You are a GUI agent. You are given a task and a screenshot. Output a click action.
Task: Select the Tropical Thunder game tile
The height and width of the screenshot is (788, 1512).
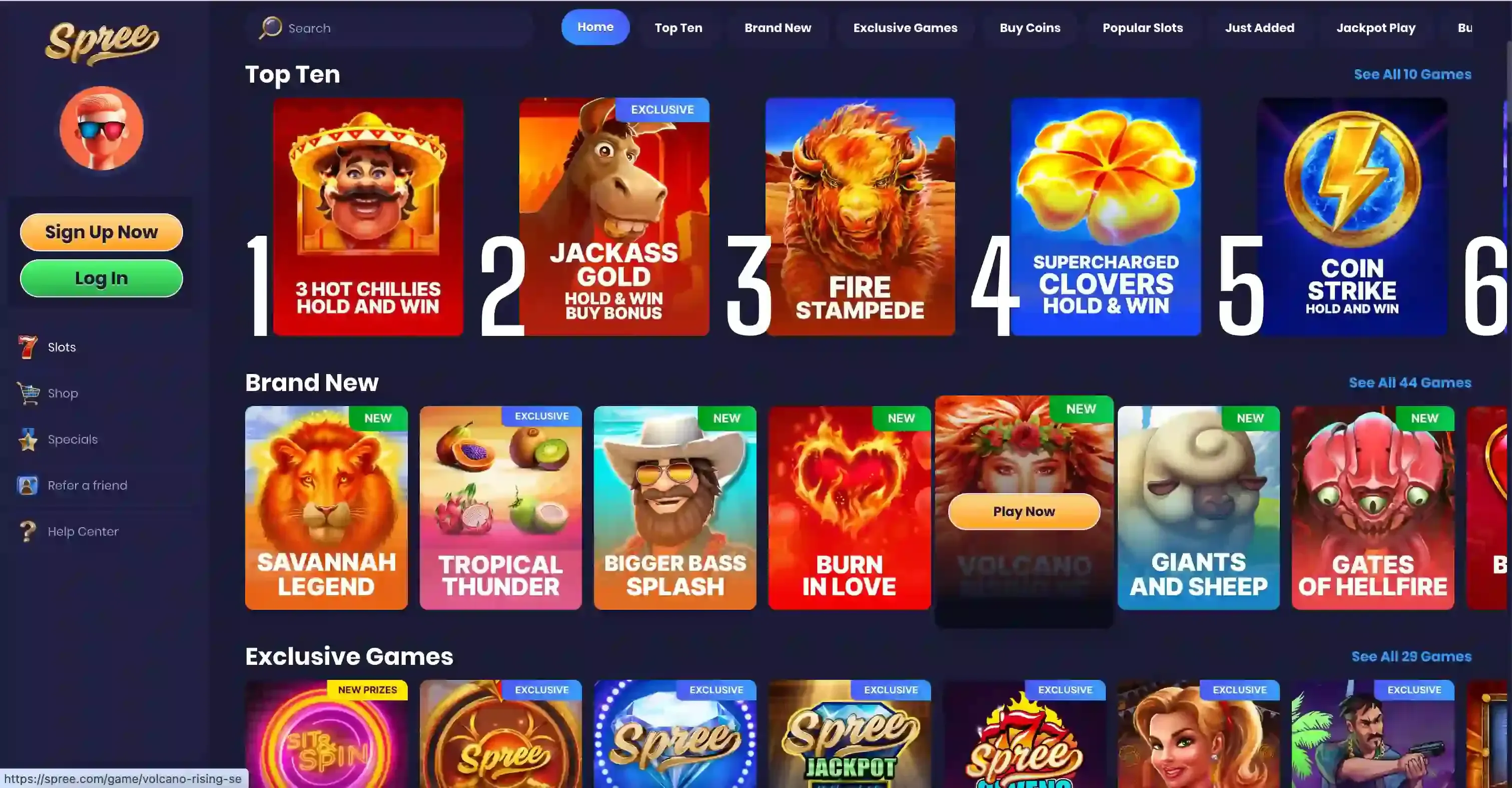coord(501,508)
